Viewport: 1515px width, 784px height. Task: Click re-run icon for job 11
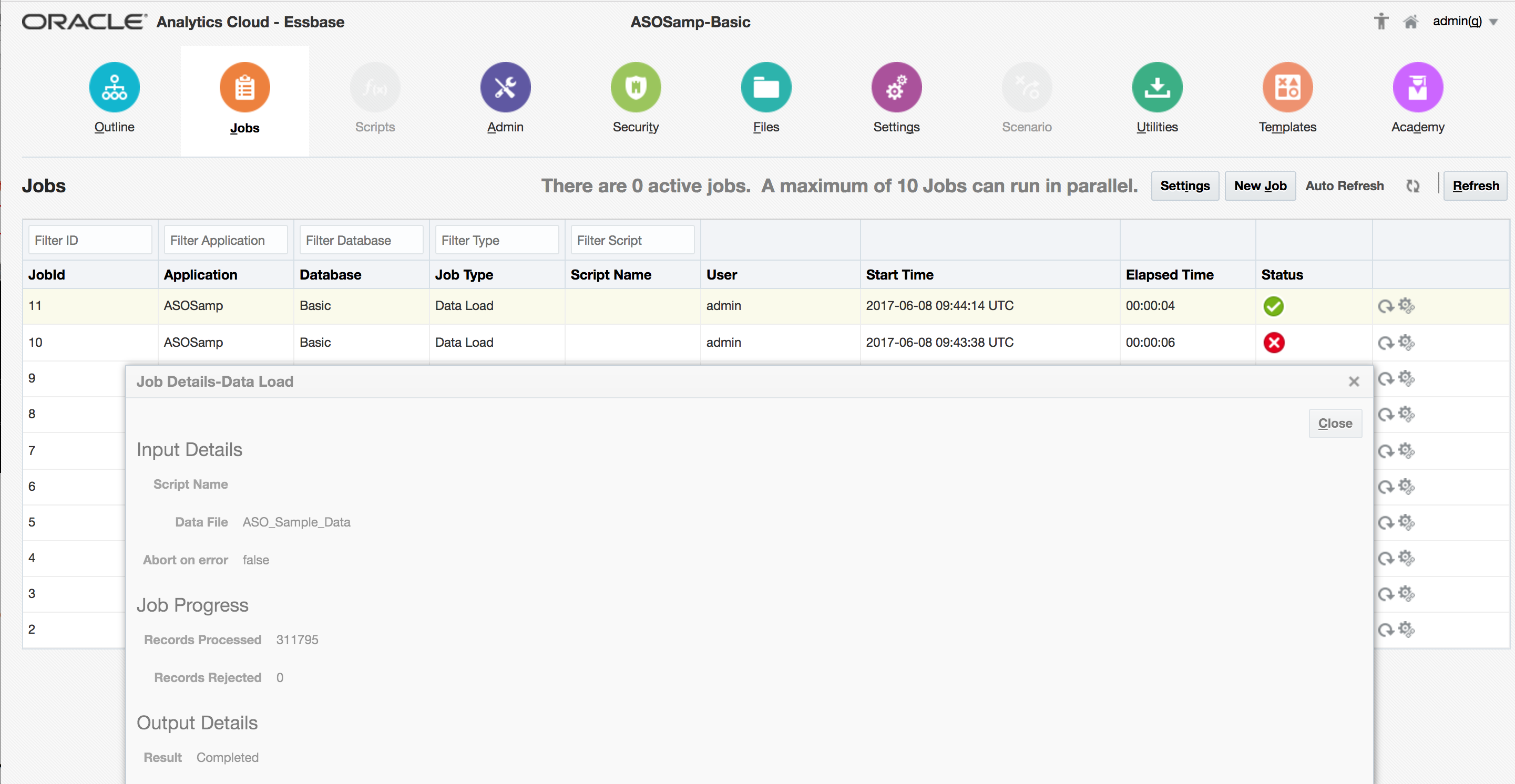[x=1385, y=306]
